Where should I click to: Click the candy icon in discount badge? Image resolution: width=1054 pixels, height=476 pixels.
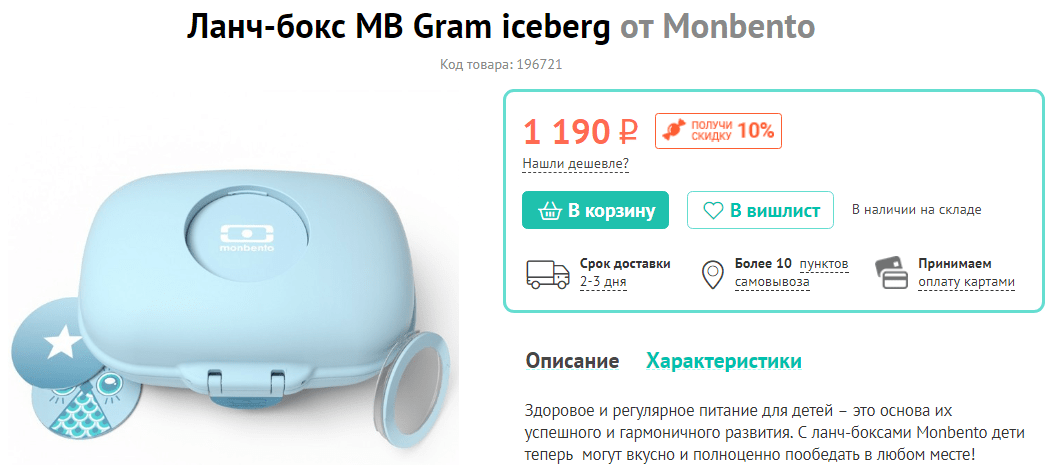674,131
